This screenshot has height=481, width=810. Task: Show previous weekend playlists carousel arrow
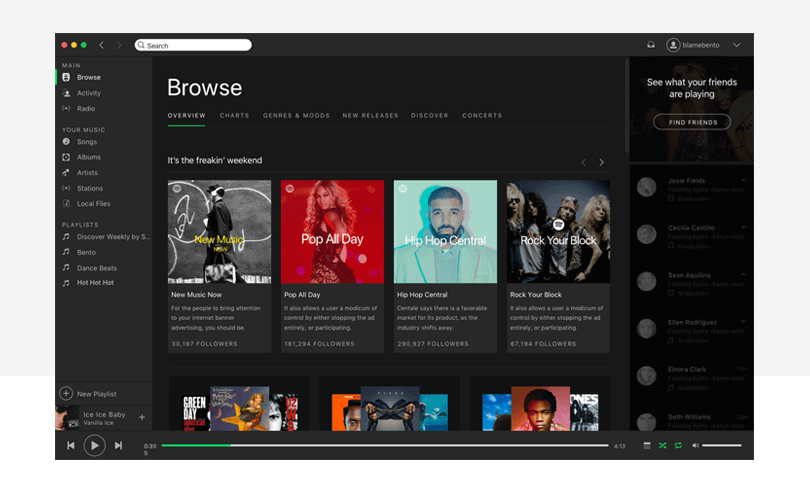(584, 162)
